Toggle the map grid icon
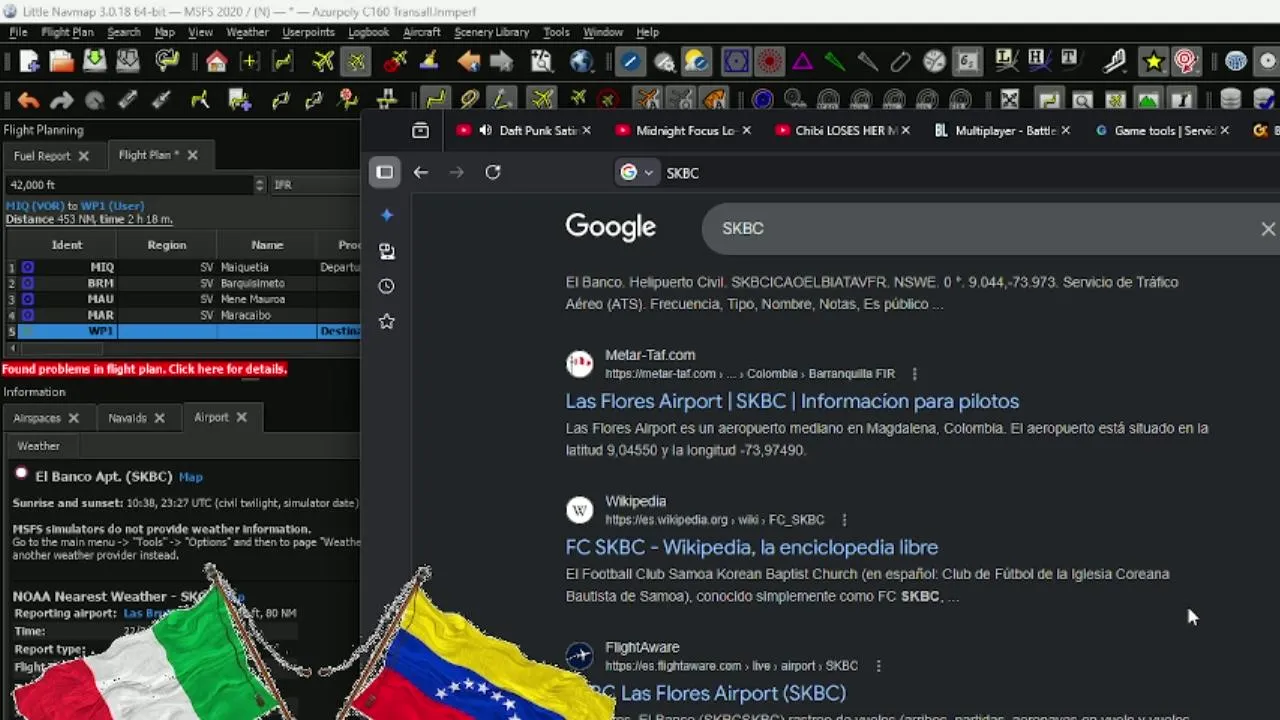 (x=1236, y=62)
